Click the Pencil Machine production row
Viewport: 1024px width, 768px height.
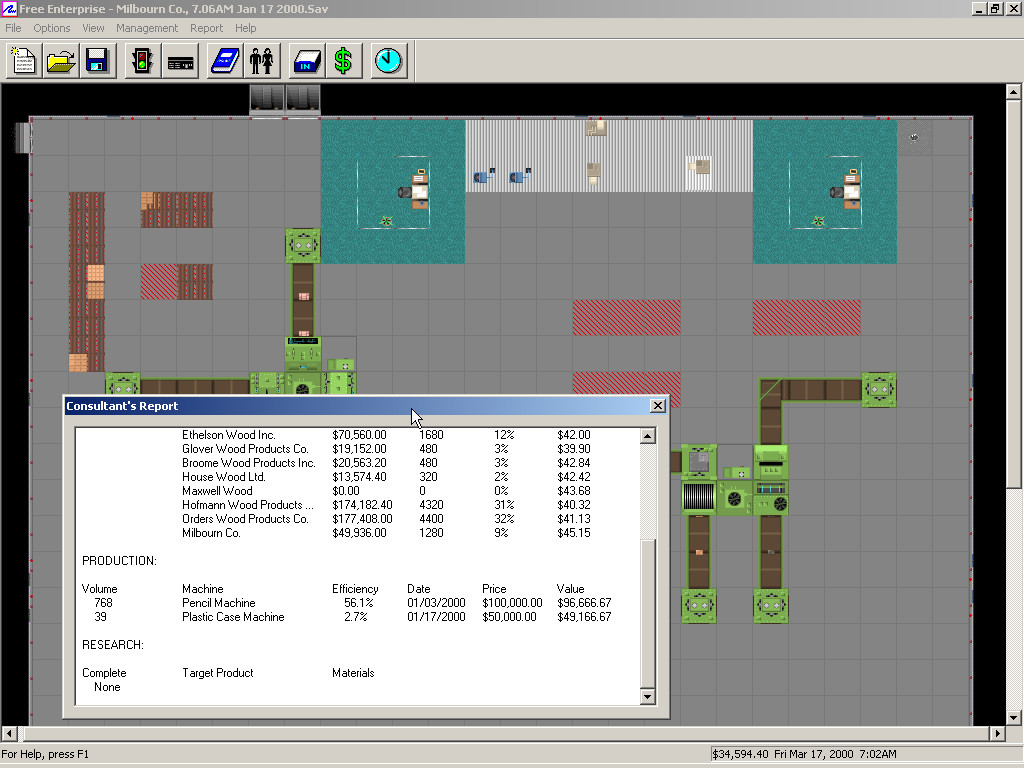pyautogui.click(x=218, y=603)
